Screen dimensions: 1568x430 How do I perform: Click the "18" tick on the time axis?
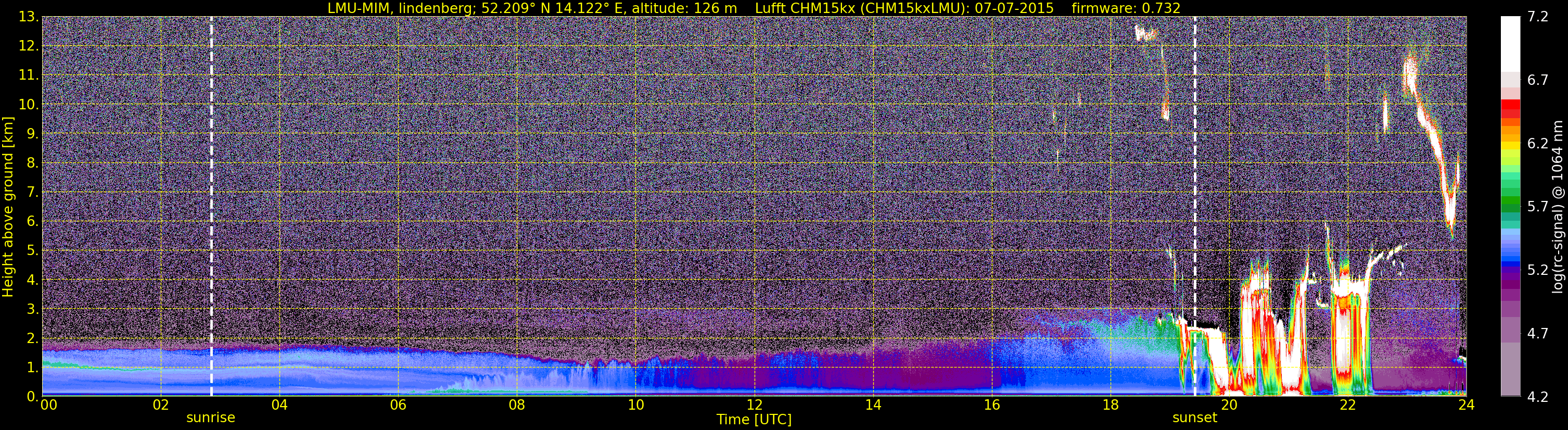click(1110, 405)
